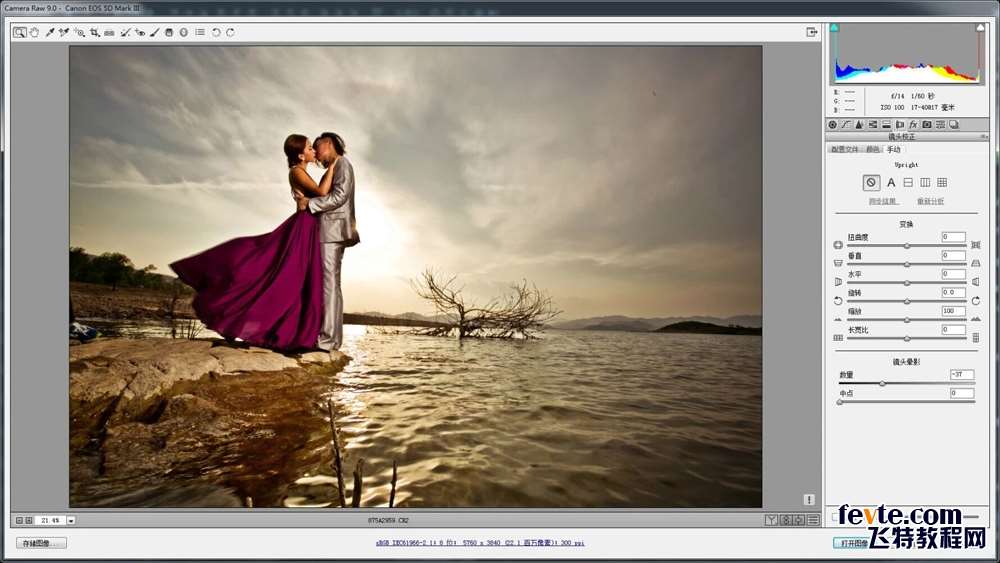Toggle full screen mode icon
Image resolution: width=1000 pixels, height=563 pixels.
tap(812, 32)
